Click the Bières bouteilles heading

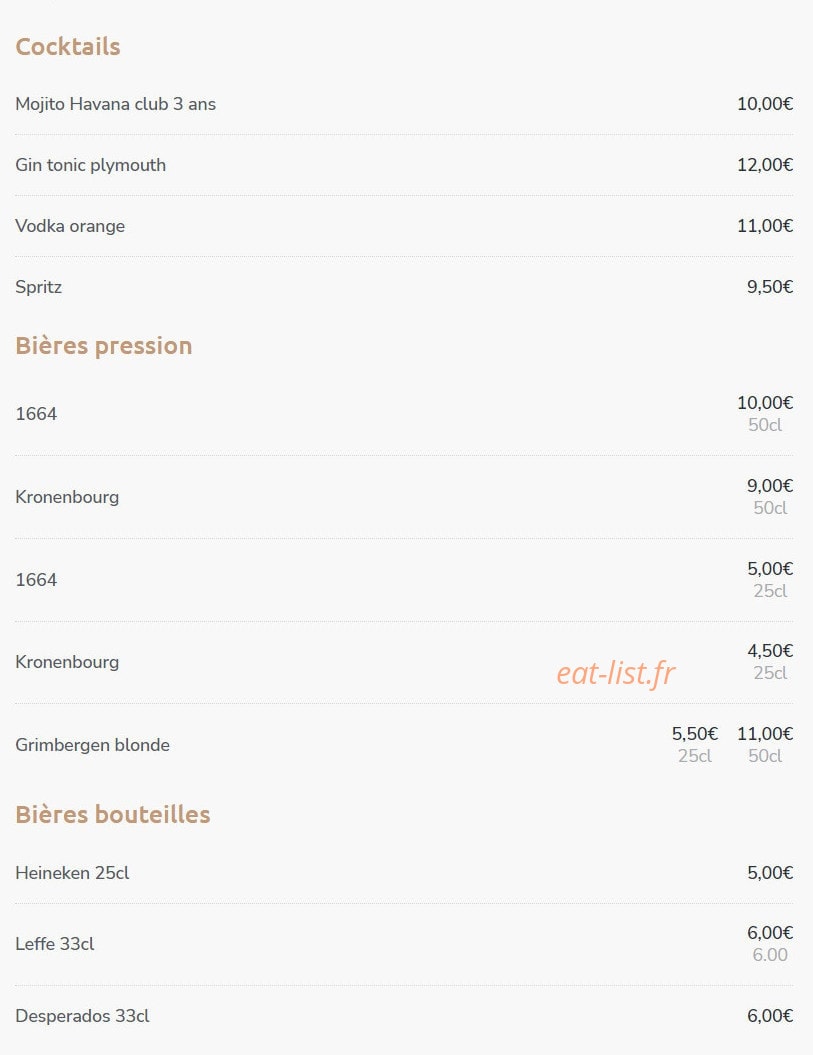coord(113,814)
